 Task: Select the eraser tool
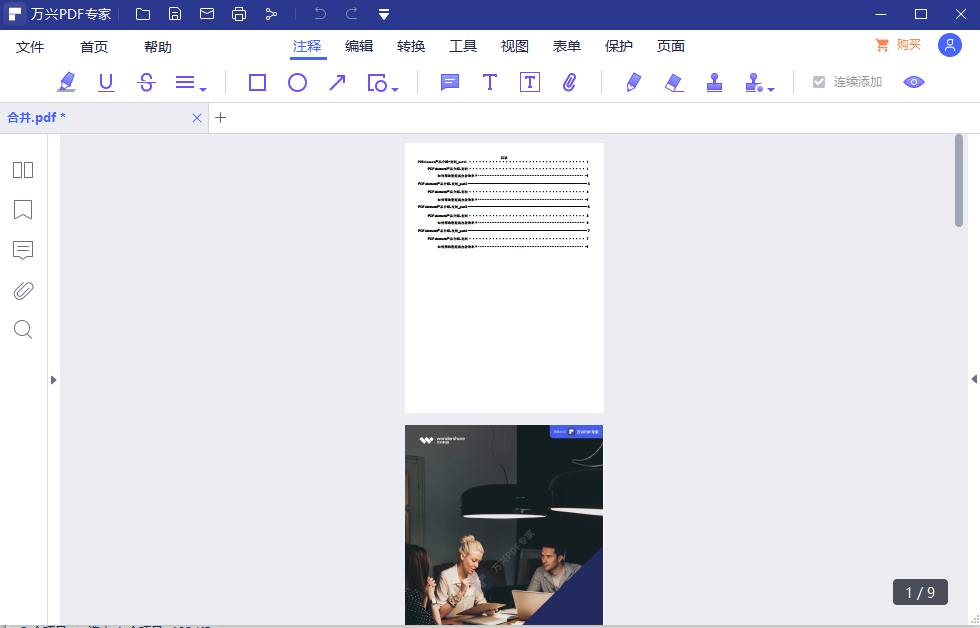pos(674,82)
